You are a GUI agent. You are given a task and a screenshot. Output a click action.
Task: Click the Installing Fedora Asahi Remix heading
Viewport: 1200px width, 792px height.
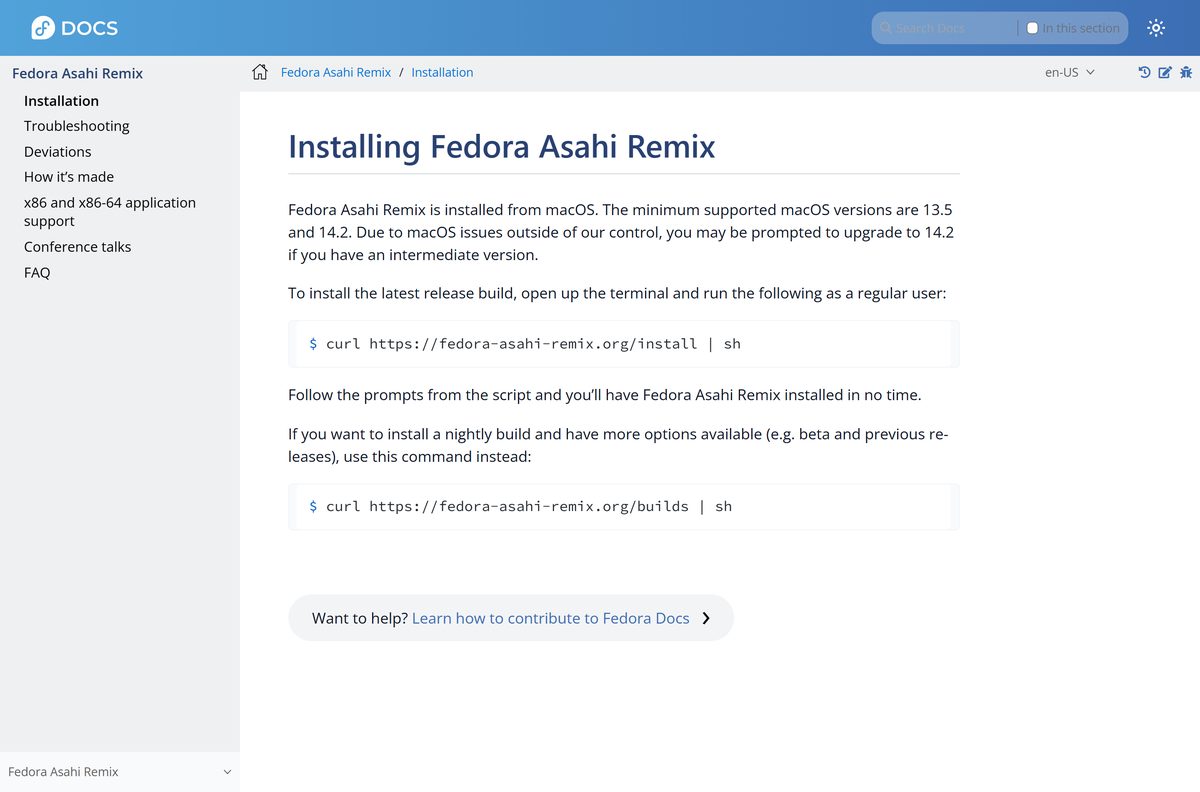[502, 147]
